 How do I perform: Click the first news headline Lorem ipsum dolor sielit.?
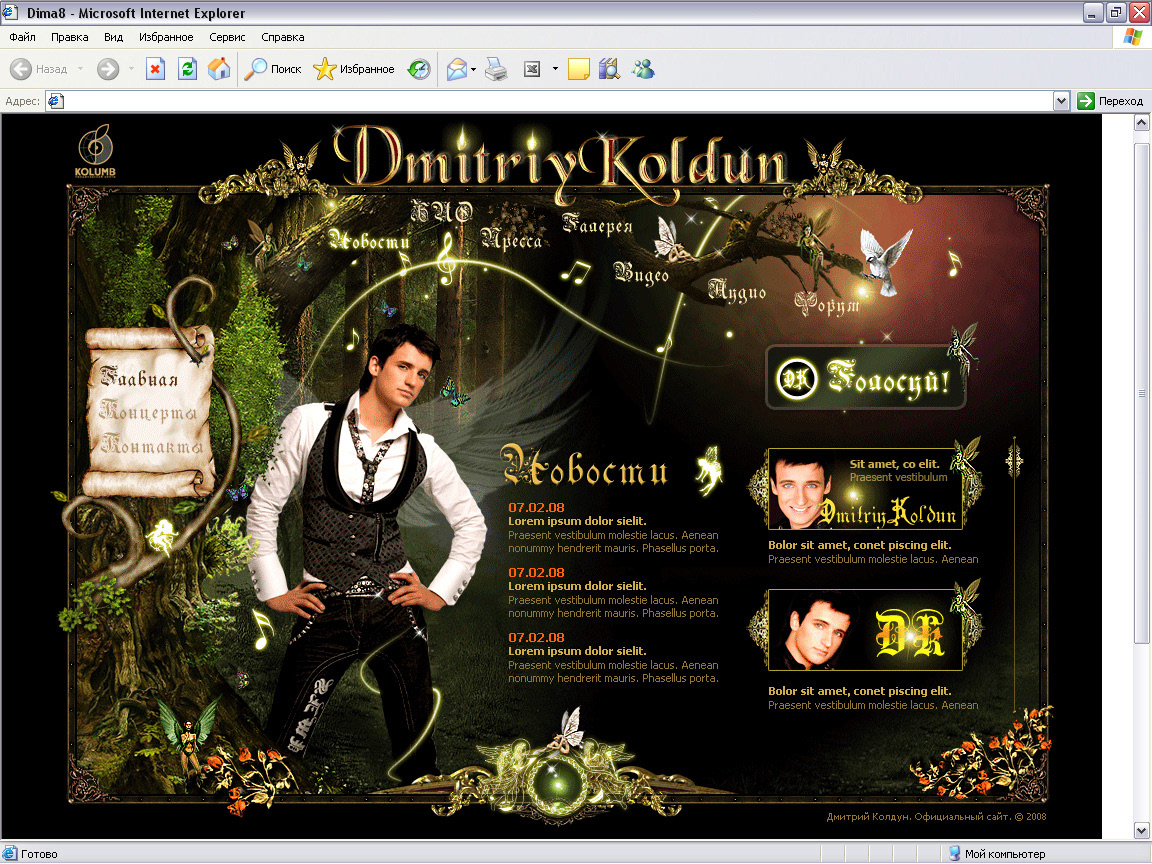pyautogui.click(x=577, y=521)
